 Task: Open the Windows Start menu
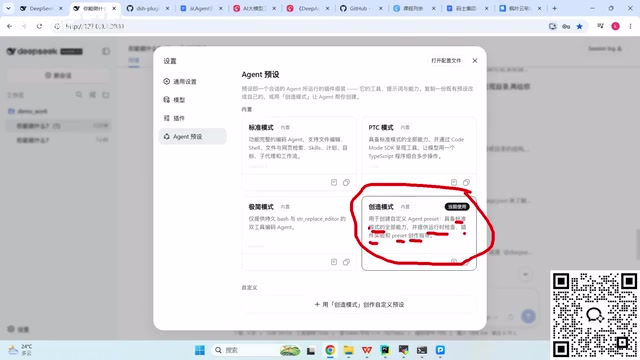click(x=200, y=350)
